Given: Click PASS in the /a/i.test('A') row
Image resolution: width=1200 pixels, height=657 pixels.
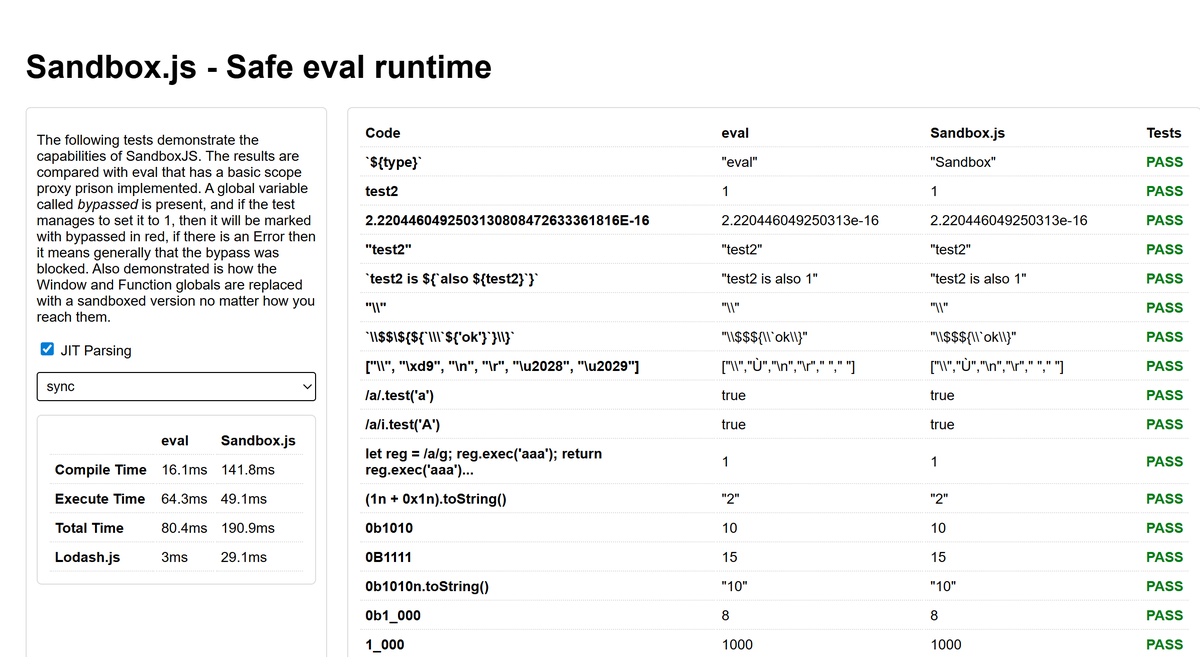Looking at the screenshot, I should pos(1164,424).
